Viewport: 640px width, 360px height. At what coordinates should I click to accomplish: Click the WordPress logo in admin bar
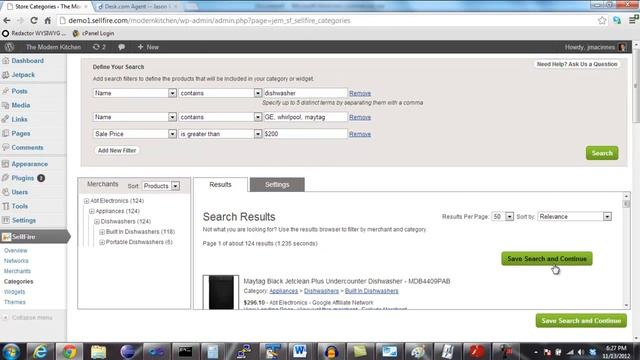9,47
